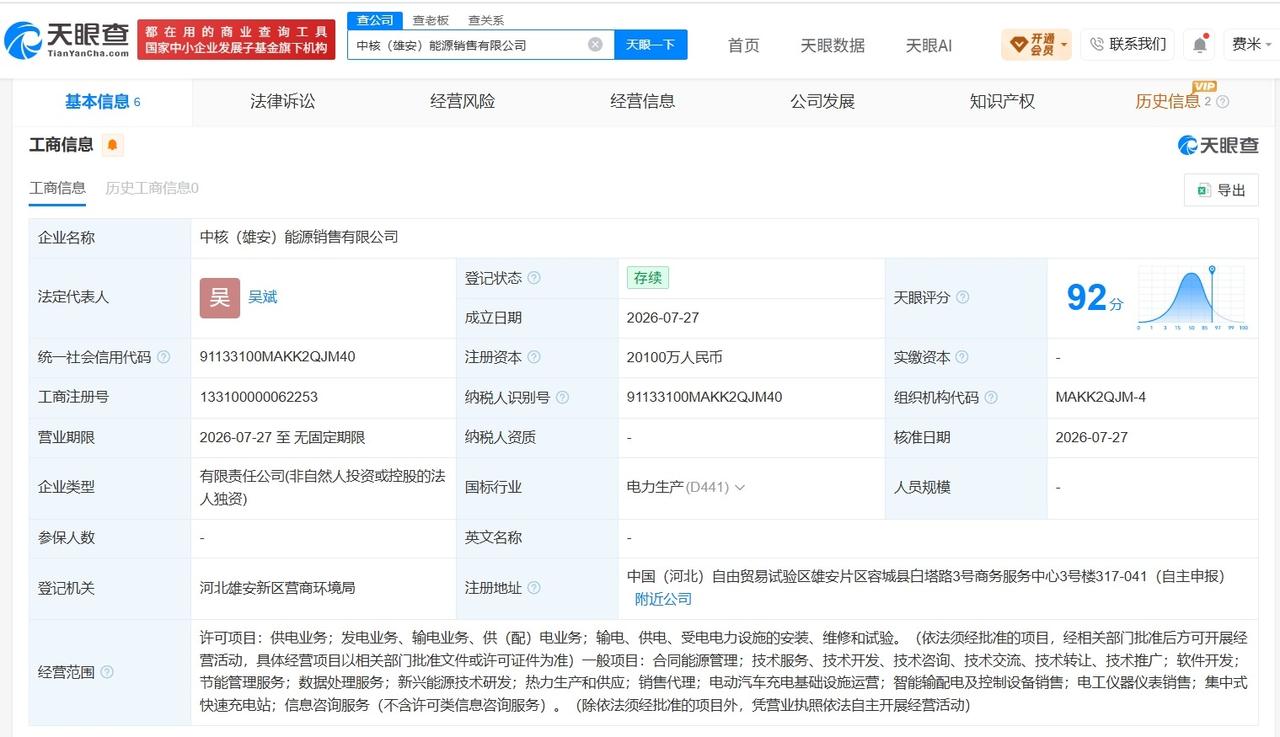The image size is (1280, 737).
Task: Click the 20100万人民币 registered capital value
Action: [x=675, y=357]
